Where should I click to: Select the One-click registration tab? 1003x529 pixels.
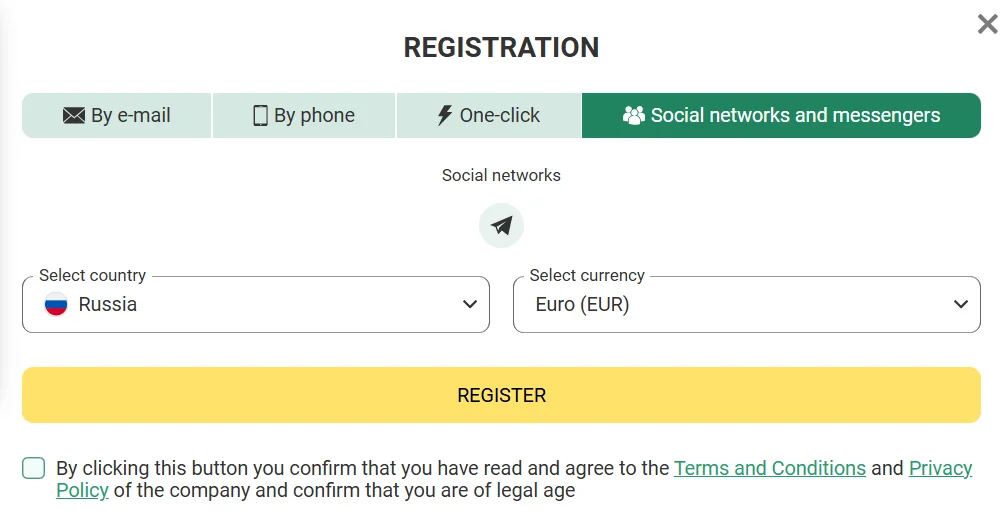click(x=489, y=116)
